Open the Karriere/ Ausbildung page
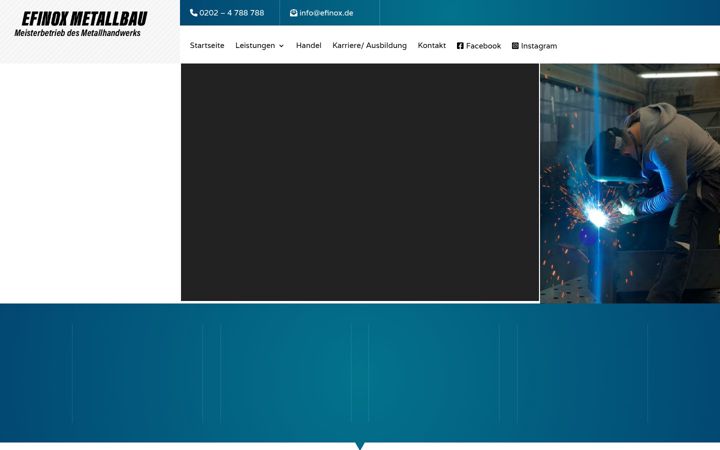 (x=370, y=45)
